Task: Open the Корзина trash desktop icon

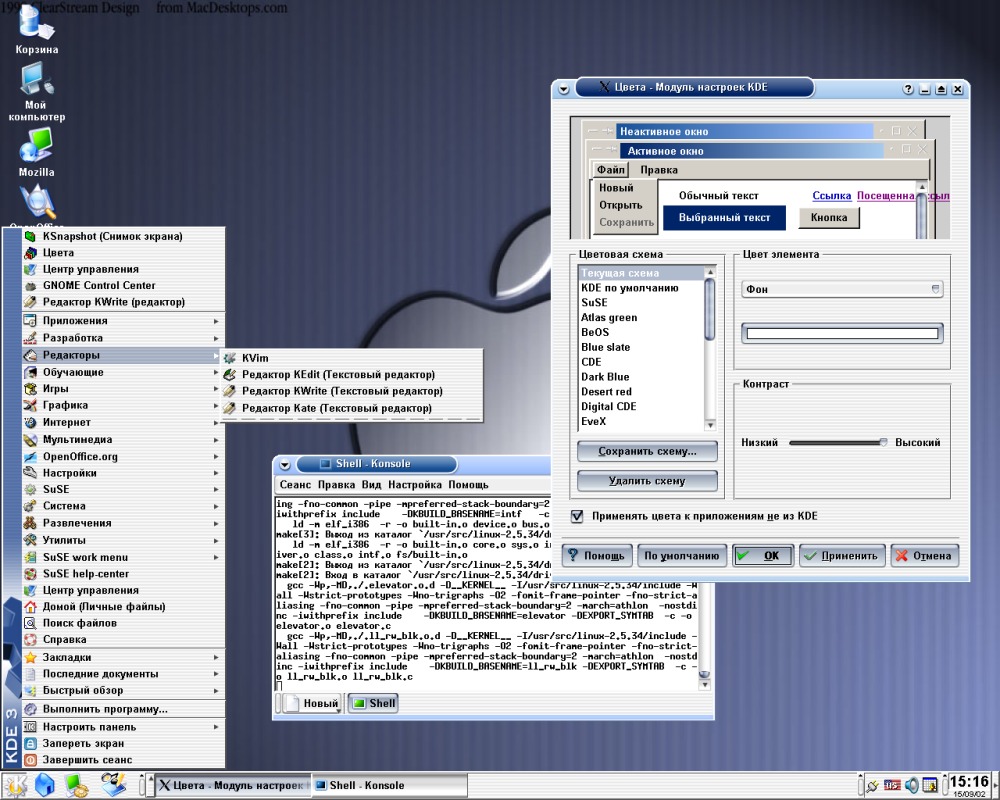Action: tap(36, 29)
